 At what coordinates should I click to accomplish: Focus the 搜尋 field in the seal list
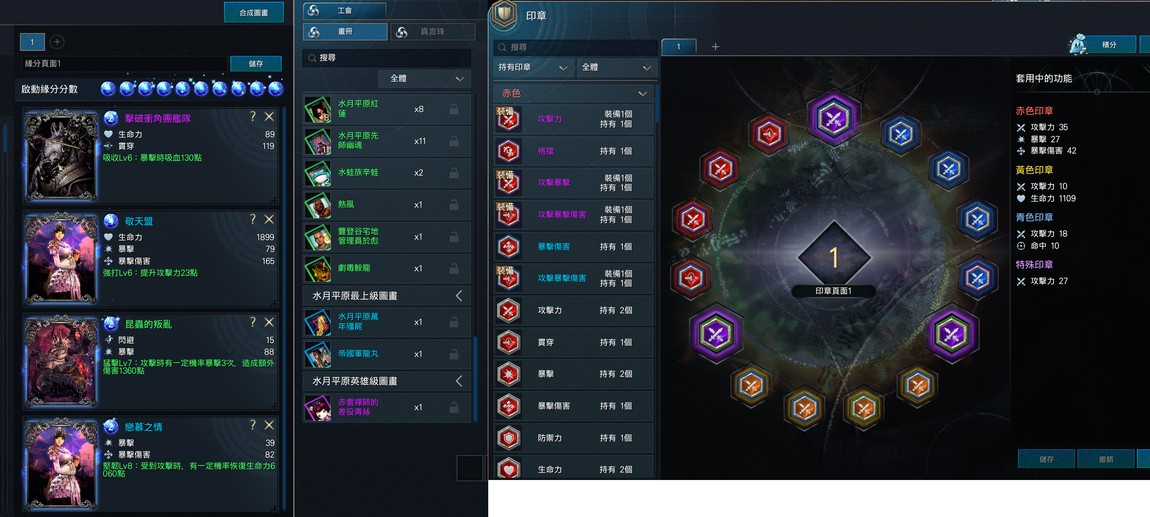coord(575,47)
